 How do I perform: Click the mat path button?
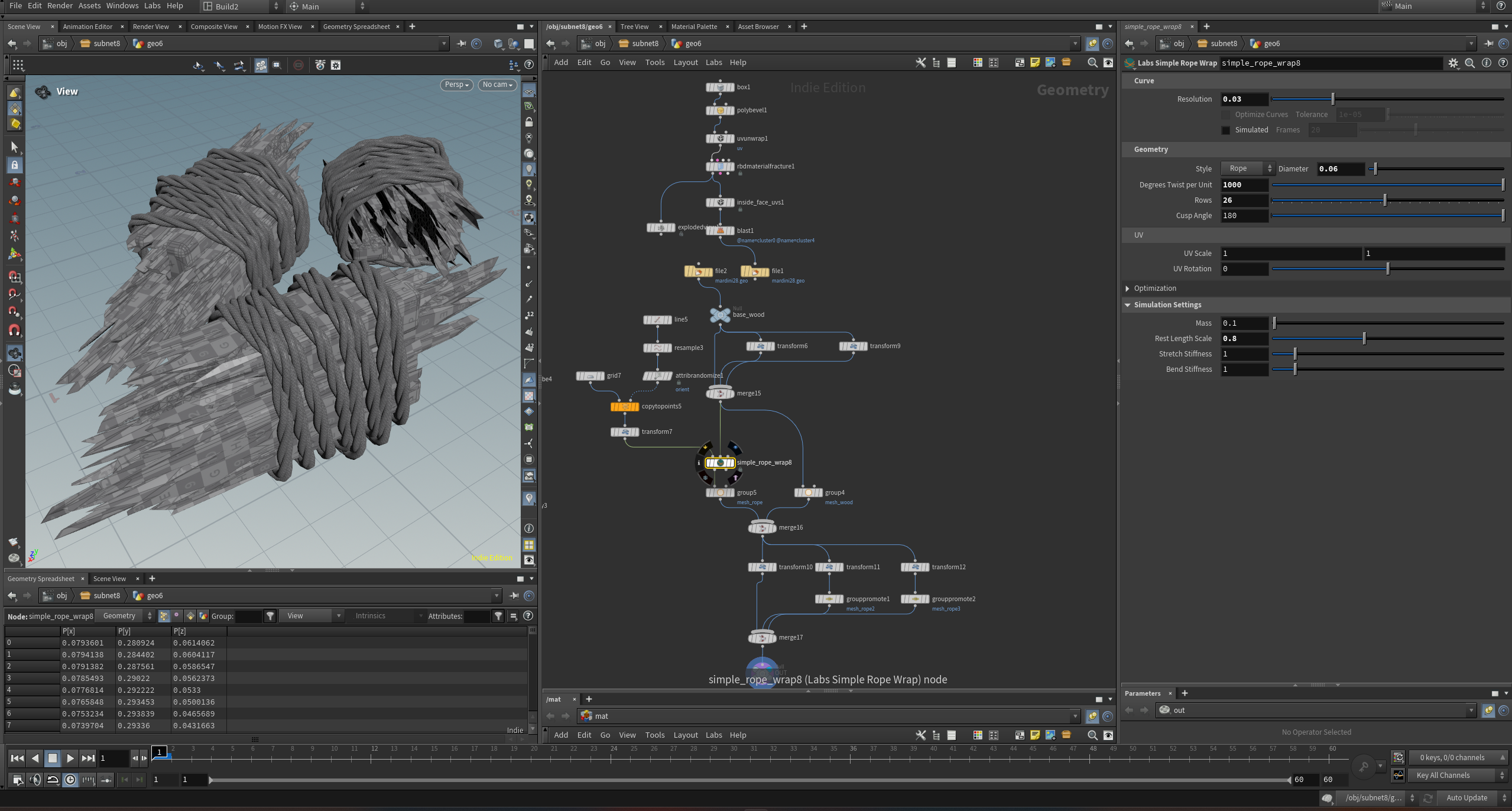pyautogui.click(x=595, y=716)
